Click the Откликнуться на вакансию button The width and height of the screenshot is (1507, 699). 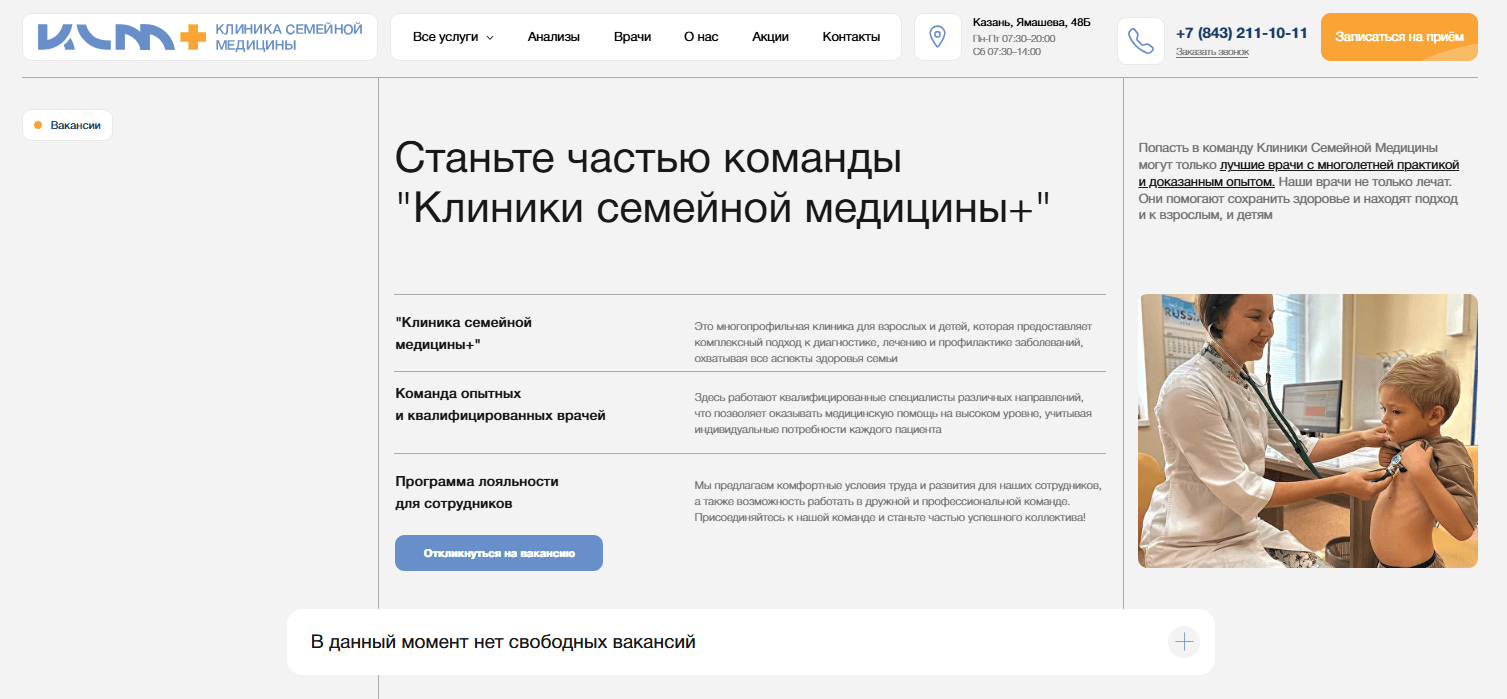click(499, 553)
